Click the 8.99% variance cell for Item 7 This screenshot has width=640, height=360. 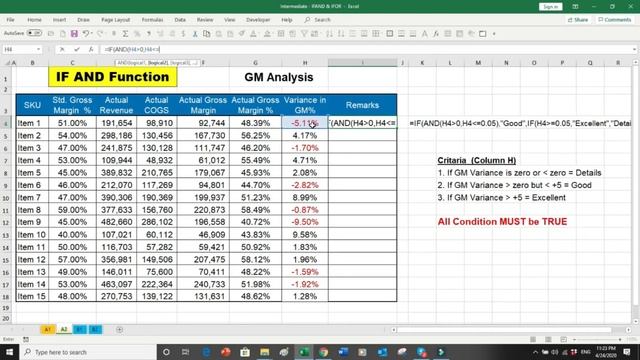click(x=304, y=198)
